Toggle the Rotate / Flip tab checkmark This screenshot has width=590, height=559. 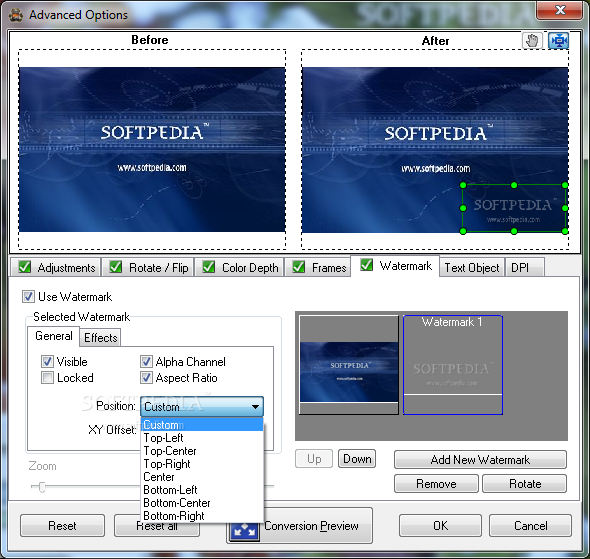click(x=115, y=267)
